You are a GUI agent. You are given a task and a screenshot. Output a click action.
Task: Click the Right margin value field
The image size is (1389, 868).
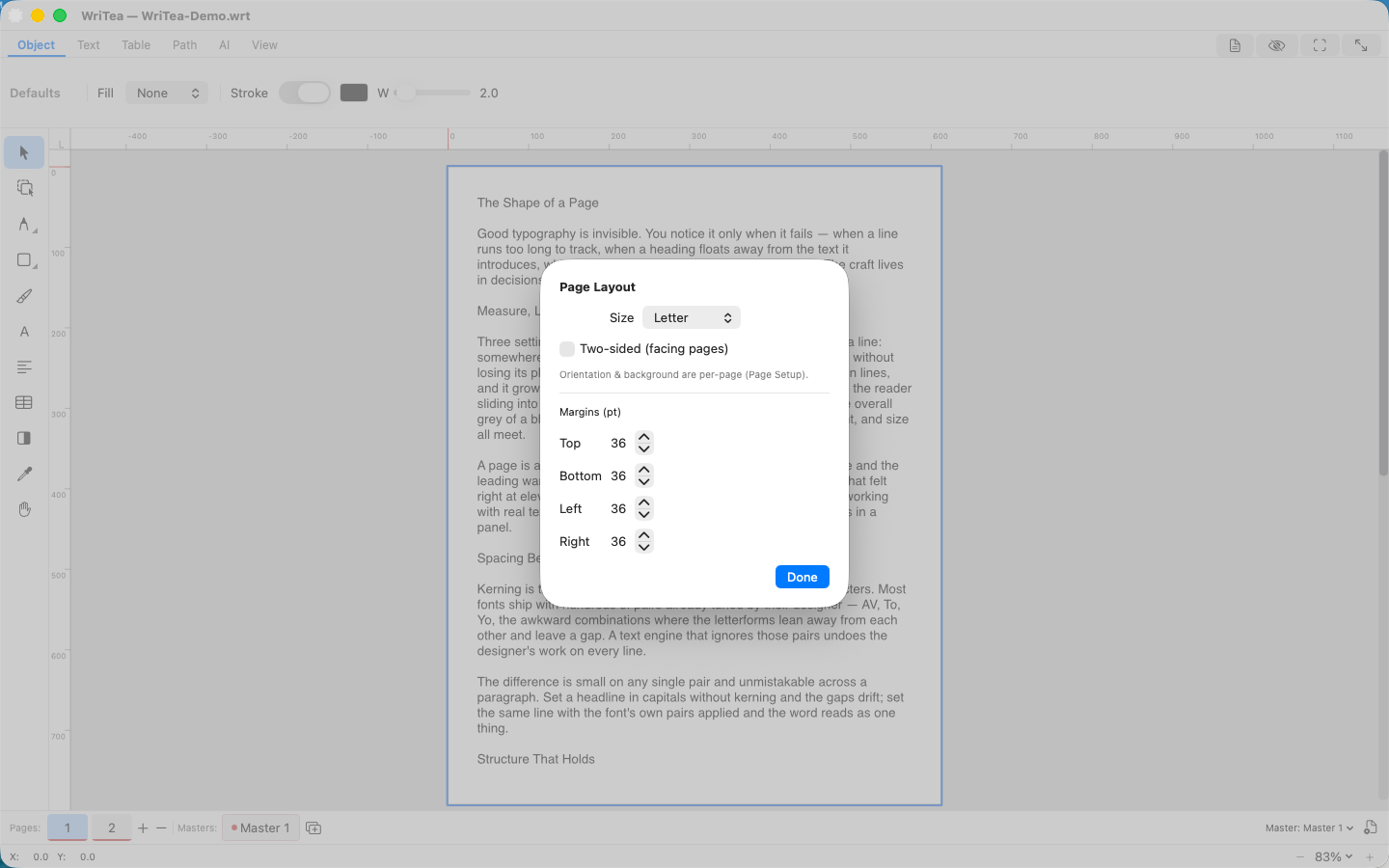point(618,542)
